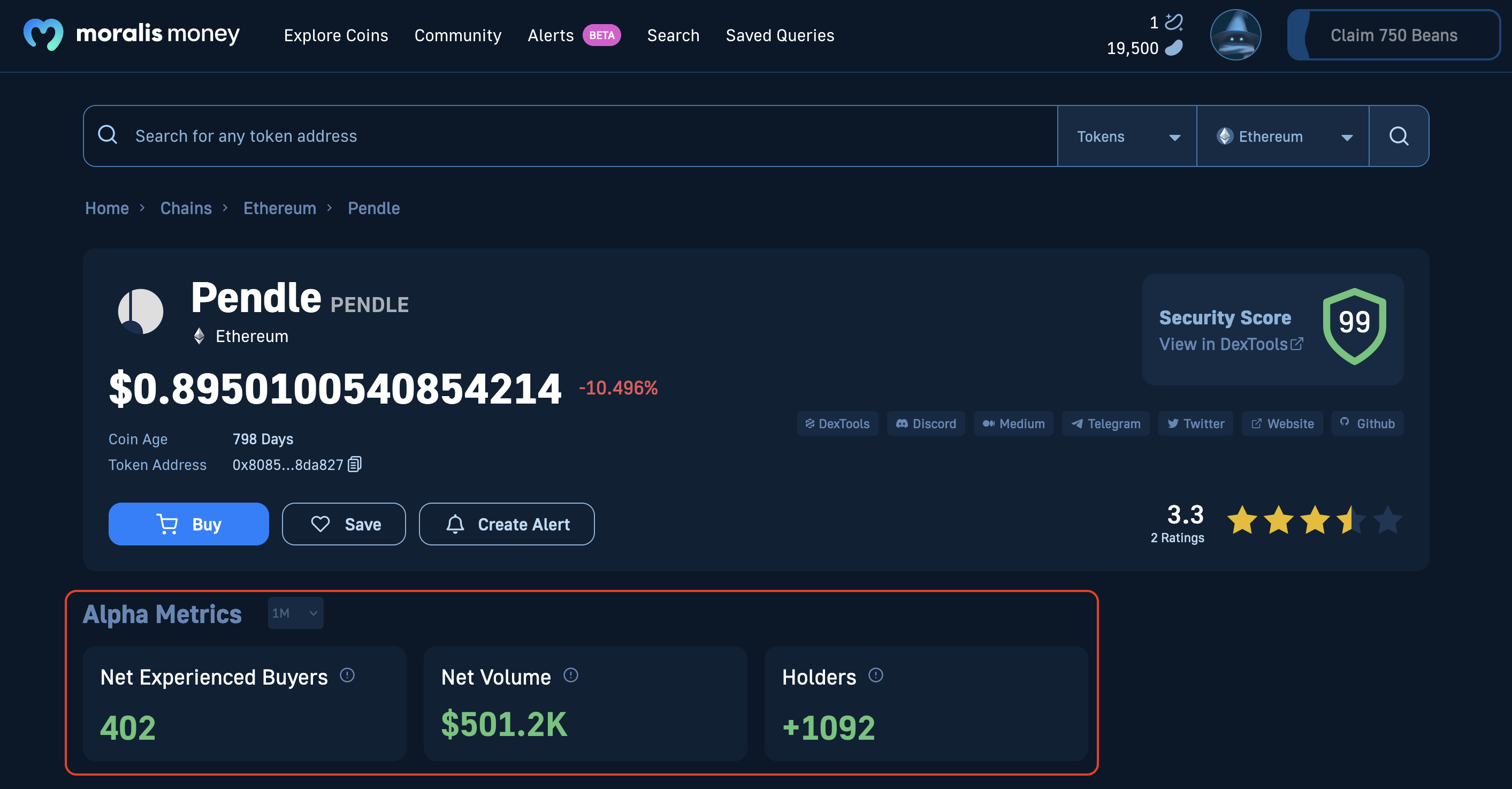
Task: Click the PENDLE ticker symbol
Action: pyautogui.click(x=369, y=305)
